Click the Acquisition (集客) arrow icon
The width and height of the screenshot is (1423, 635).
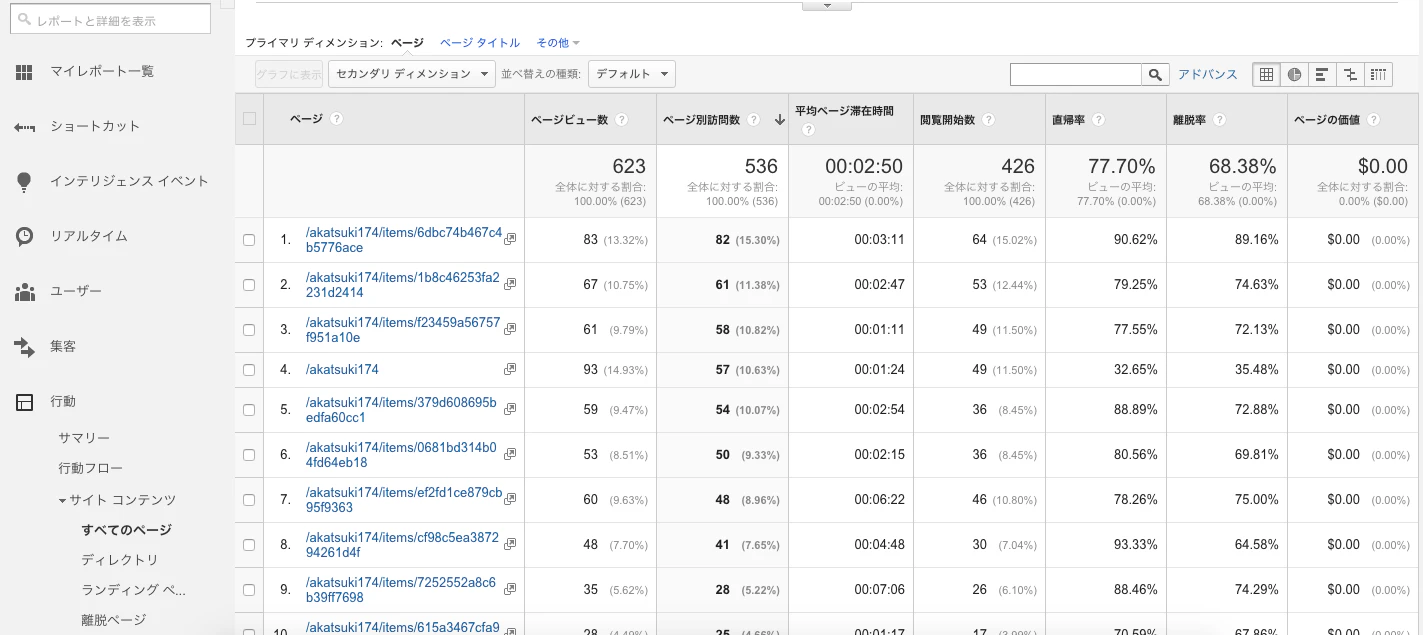pos(25,347)
